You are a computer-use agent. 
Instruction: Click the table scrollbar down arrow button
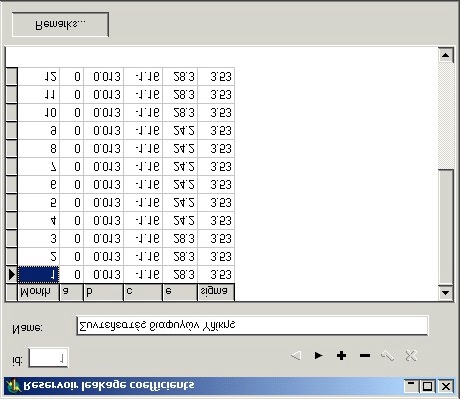point(446,293)
